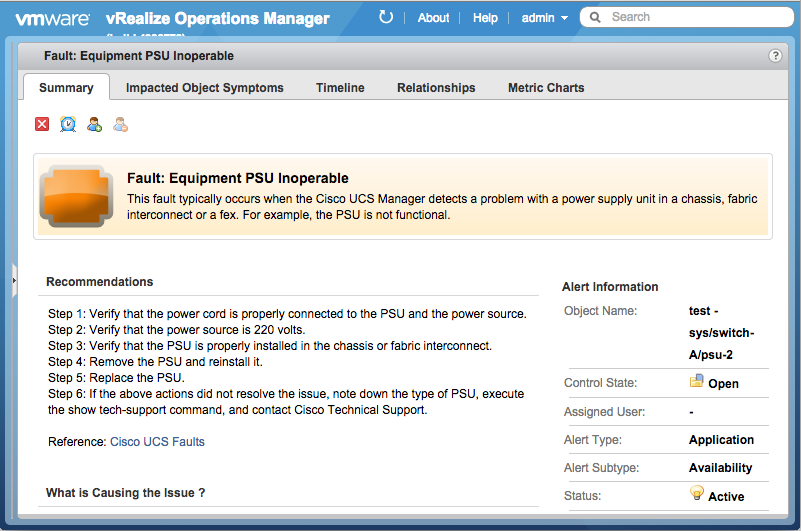
Task: Click the Object Name label
Action: (x=600, y=311)
